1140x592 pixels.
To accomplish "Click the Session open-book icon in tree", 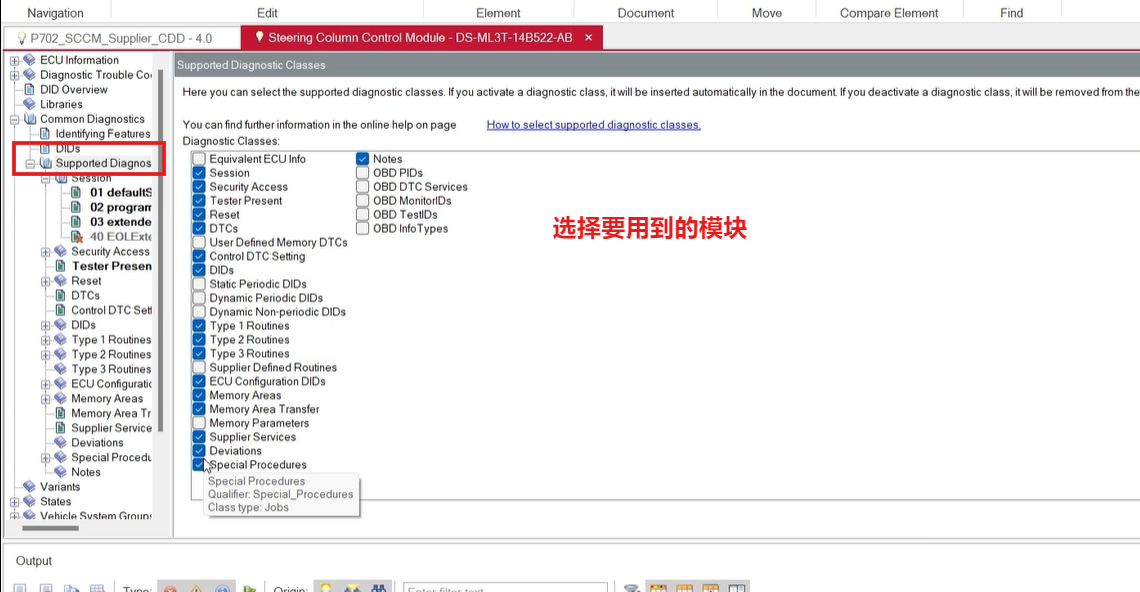I will [x=61, y=177].
